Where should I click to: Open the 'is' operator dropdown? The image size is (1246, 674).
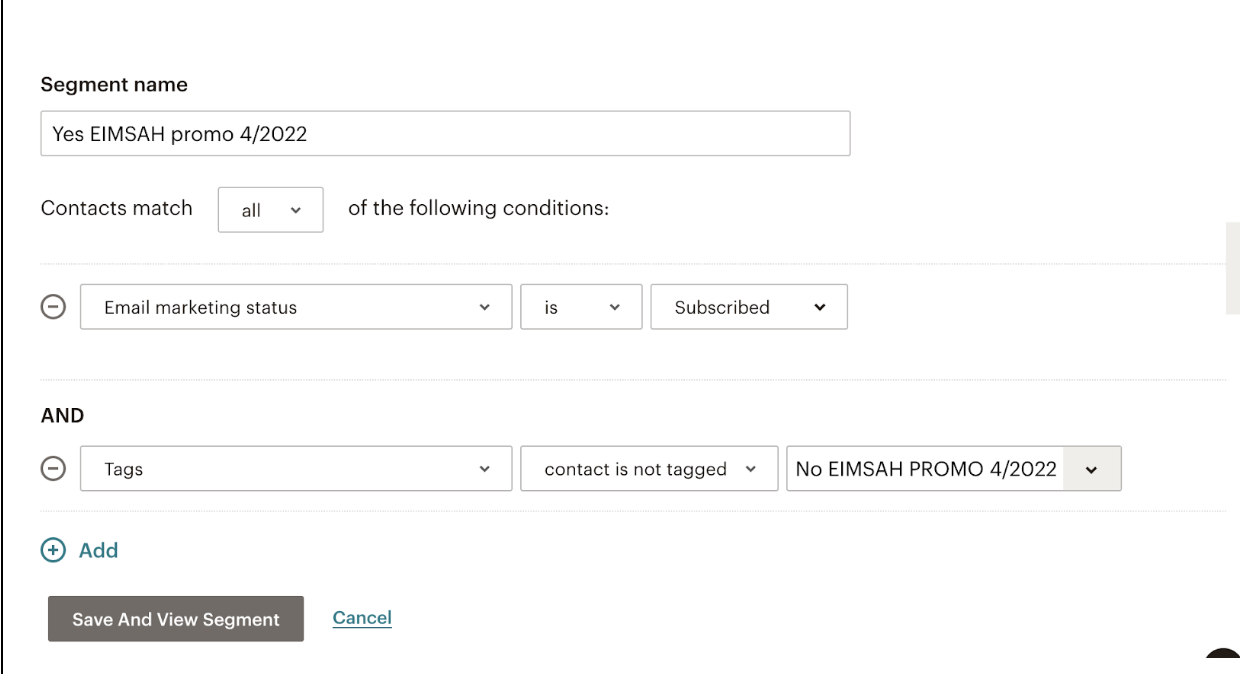pyautogui.click(x=581, y=307)
